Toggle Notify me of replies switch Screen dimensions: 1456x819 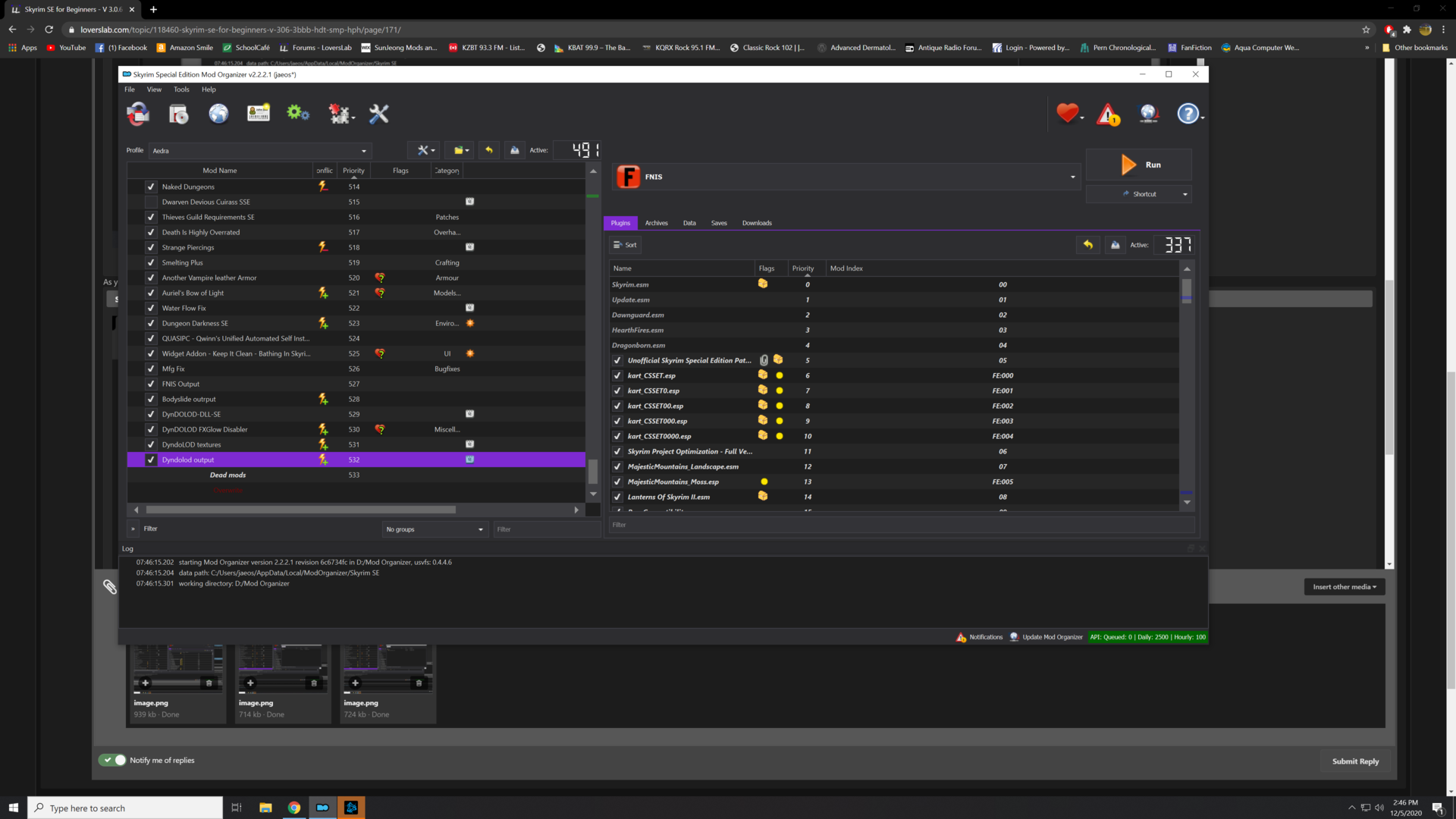(112, 760)
